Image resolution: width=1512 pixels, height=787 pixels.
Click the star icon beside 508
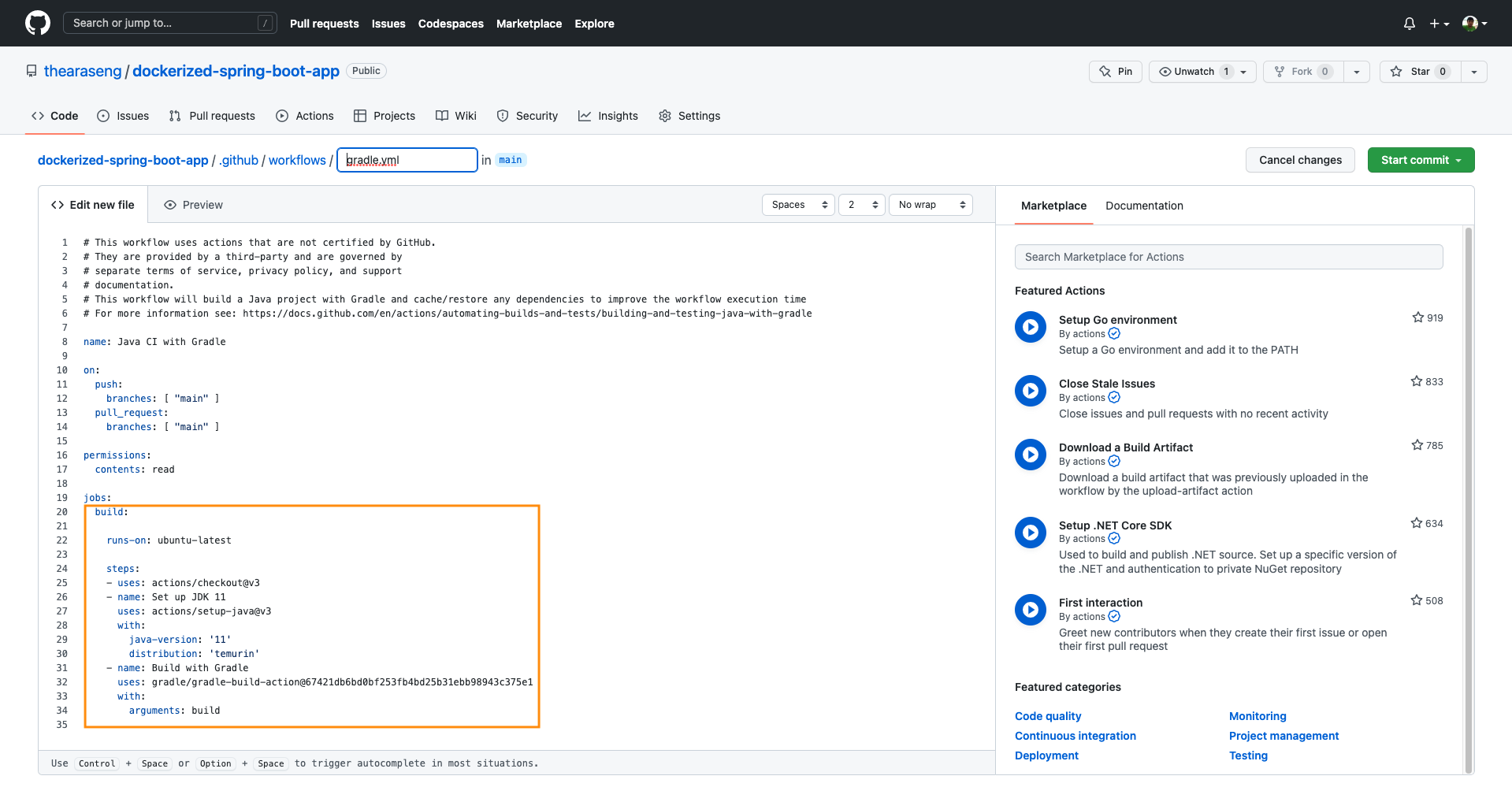pyautogui.click(x=1417, y=600)
